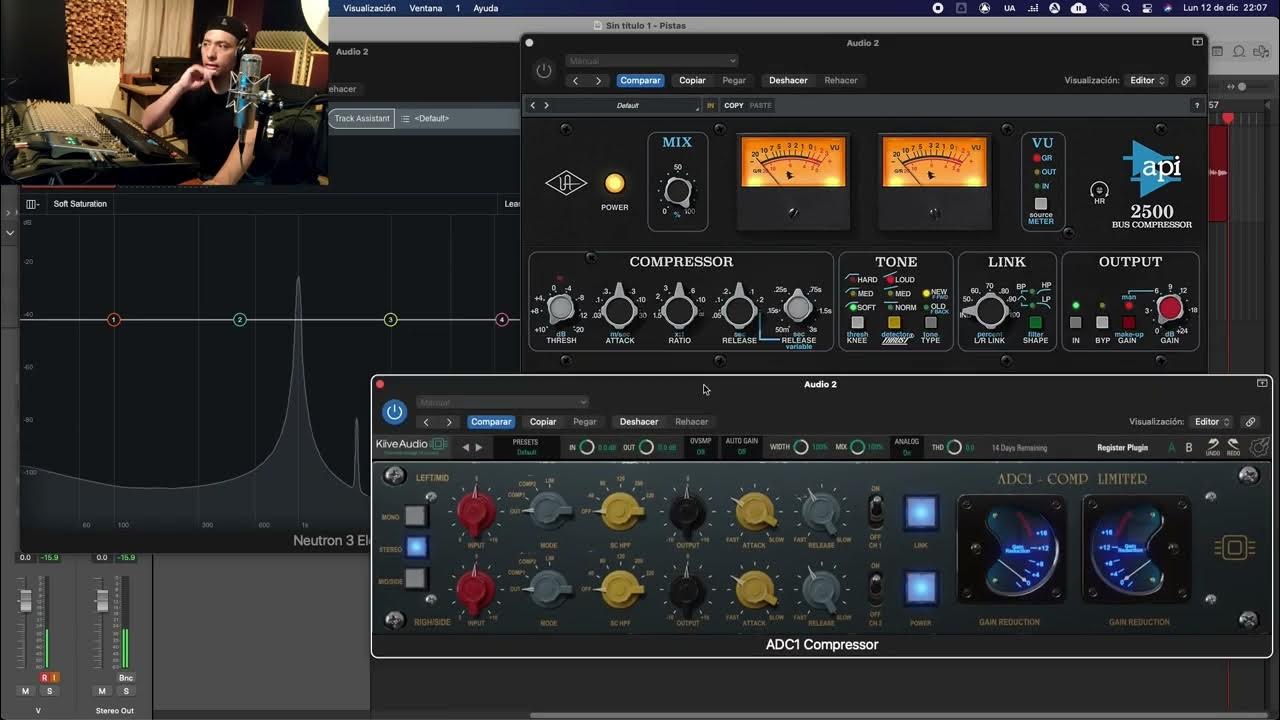Toggle the red make-up GAIN button

pyautogui.click(x=1128, y=323)
